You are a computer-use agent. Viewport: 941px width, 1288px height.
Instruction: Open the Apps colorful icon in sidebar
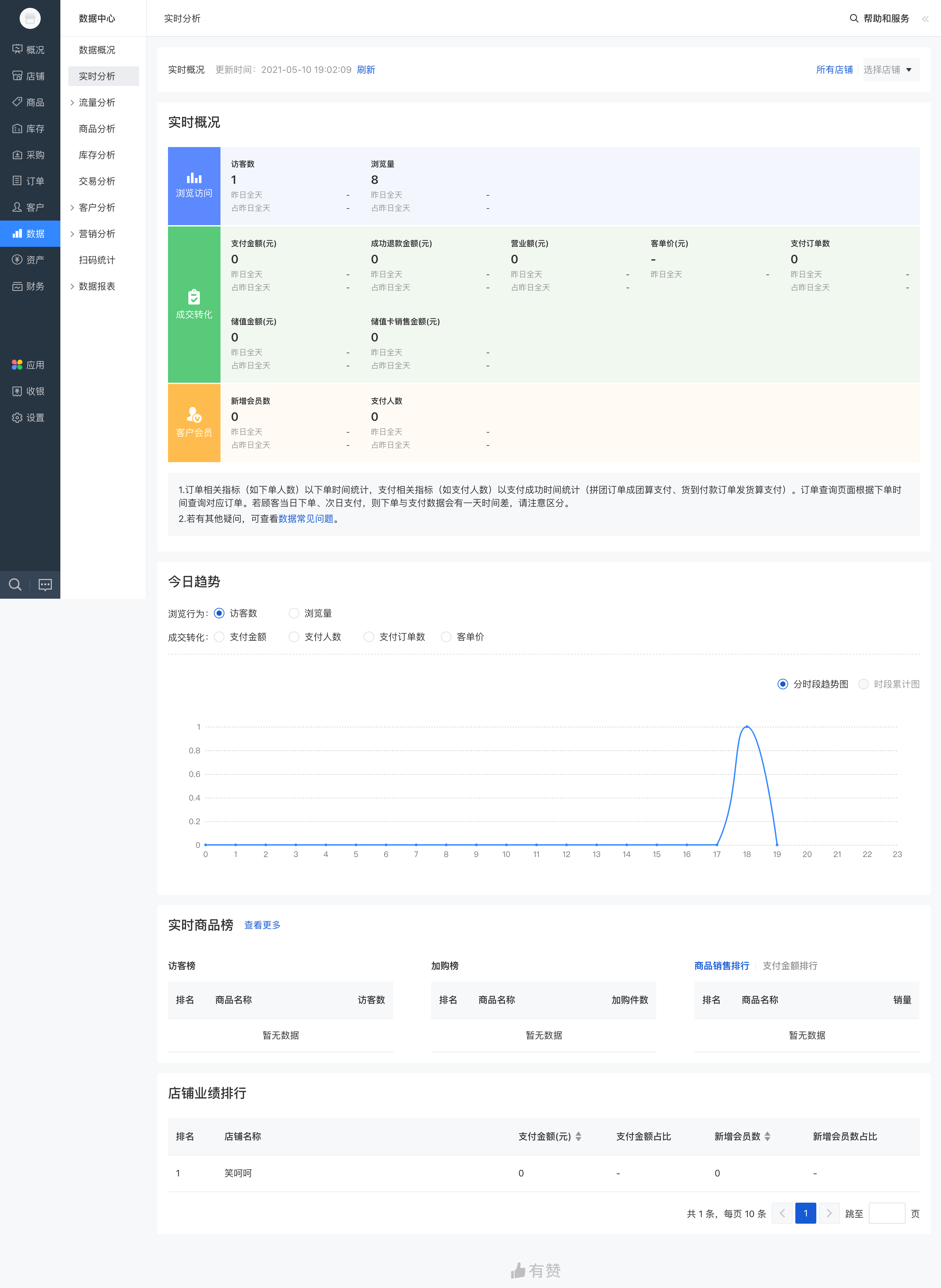(x=17, y=365)
